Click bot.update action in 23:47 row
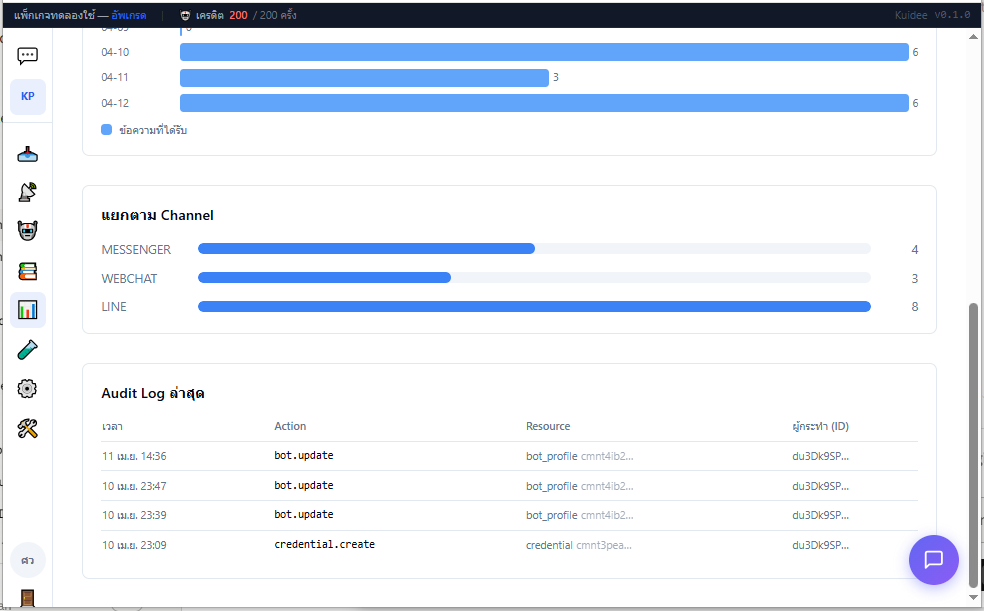Screen dimensions: 984x611 [304, 486]
